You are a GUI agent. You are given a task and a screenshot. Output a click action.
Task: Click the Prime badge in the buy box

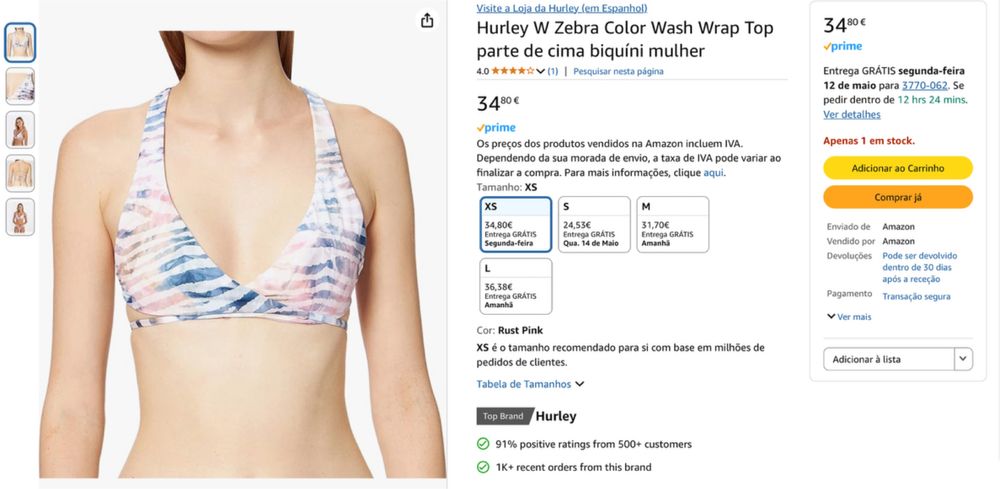(x=842, y=47)
